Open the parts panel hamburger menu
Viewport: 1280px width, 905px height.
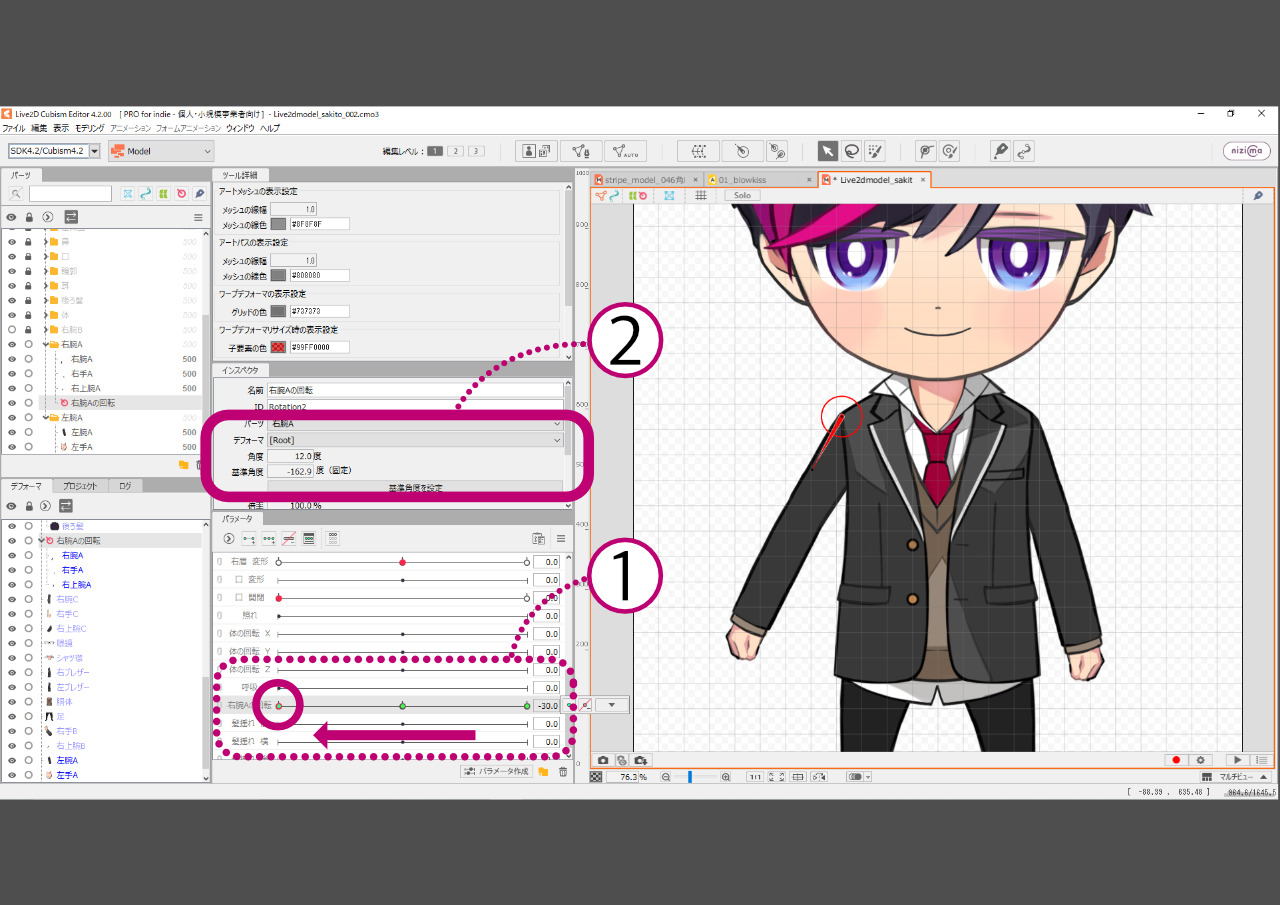coord(198,217)
